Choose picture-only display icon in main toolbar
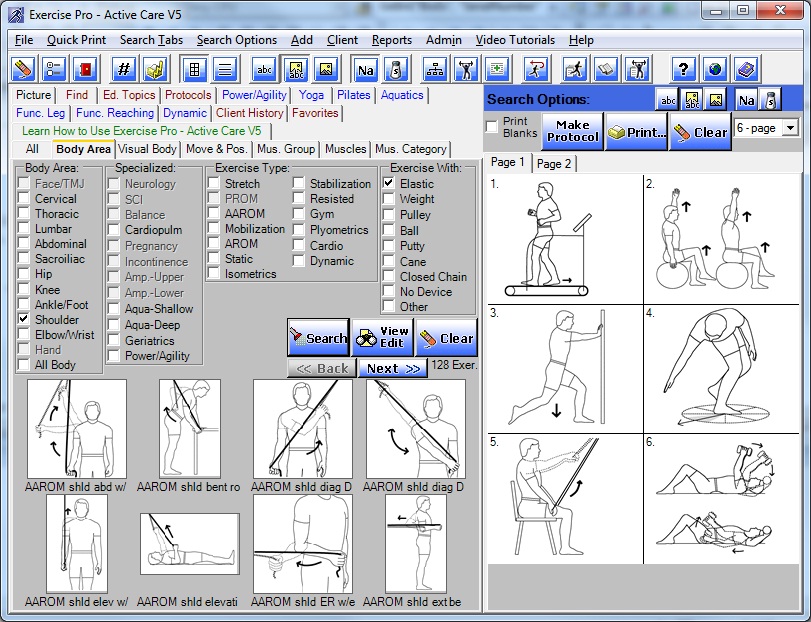The width and height of the screenshot is (811, 622). [326, 69]
